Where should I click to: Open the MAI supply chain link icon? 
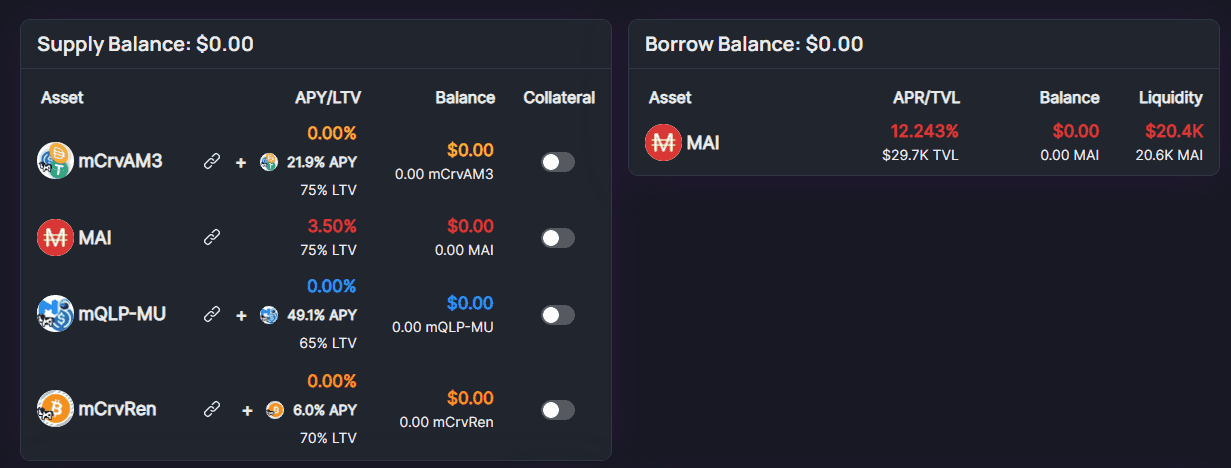pos(211,238)
